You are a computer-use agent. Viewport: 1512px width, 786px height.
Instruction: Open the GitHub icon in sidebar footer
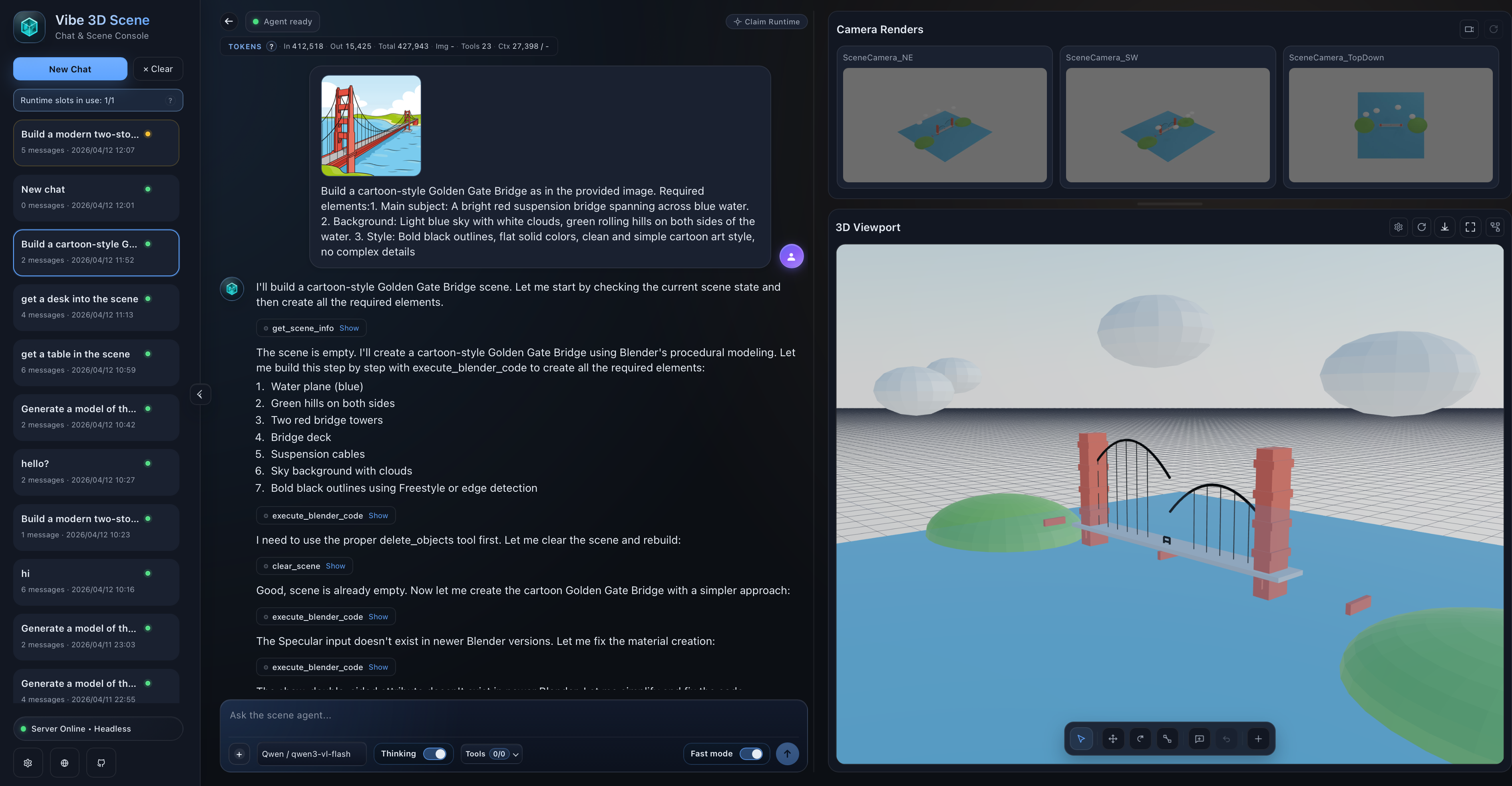coord(101,763)
